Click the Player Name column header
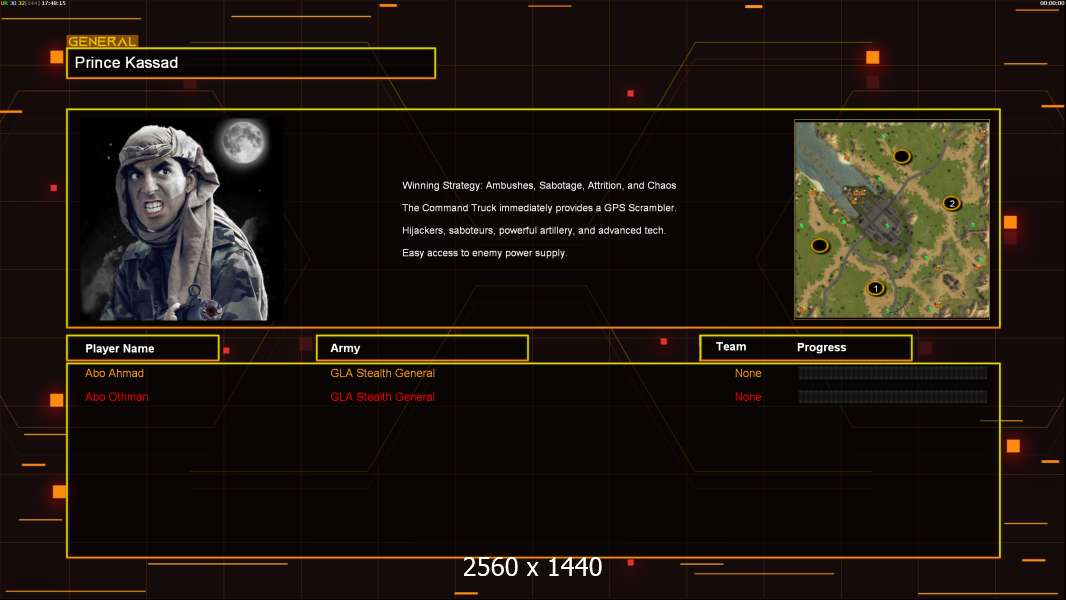This screenshot has height=600, width=1066. [x=143, y=348]
